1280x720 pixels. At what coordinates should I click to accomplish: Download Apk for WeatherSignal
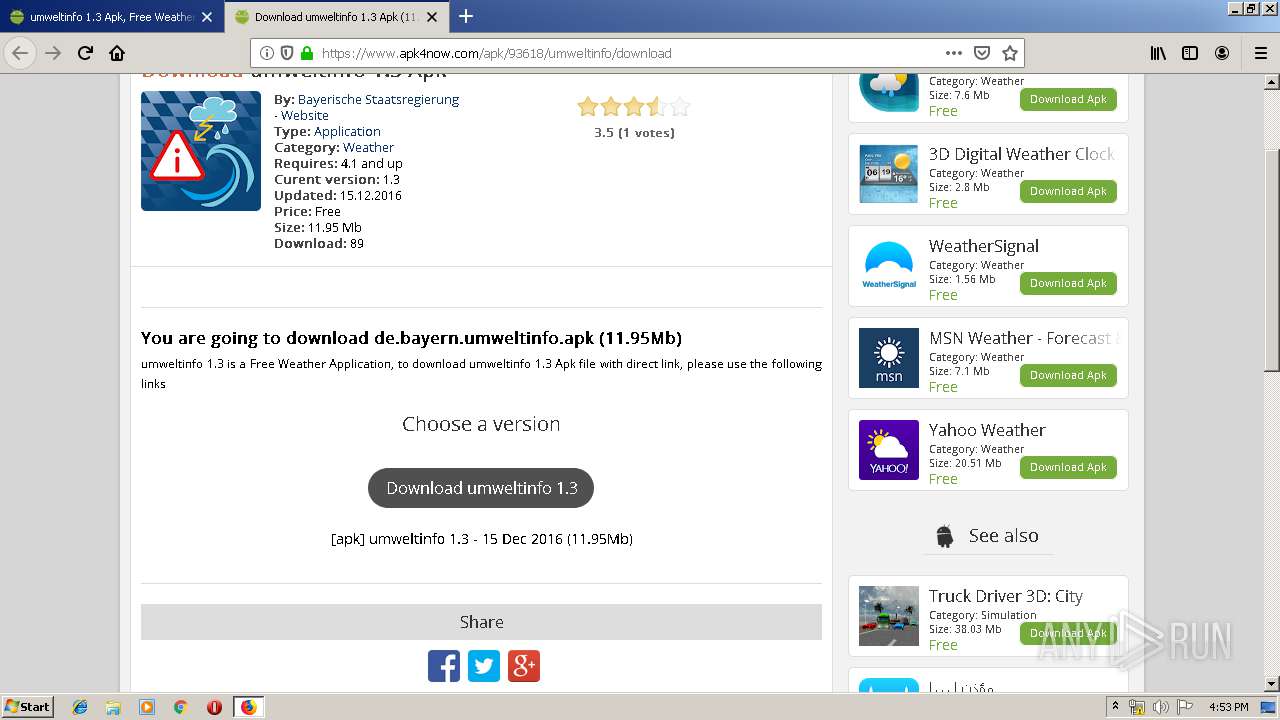pos(1068,283)
